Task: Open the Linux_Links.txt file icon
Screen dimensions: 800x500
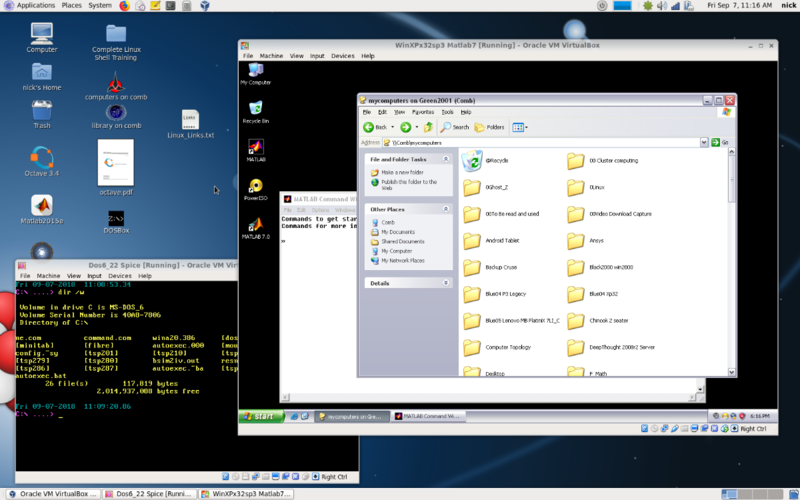Action: point(190,120)
